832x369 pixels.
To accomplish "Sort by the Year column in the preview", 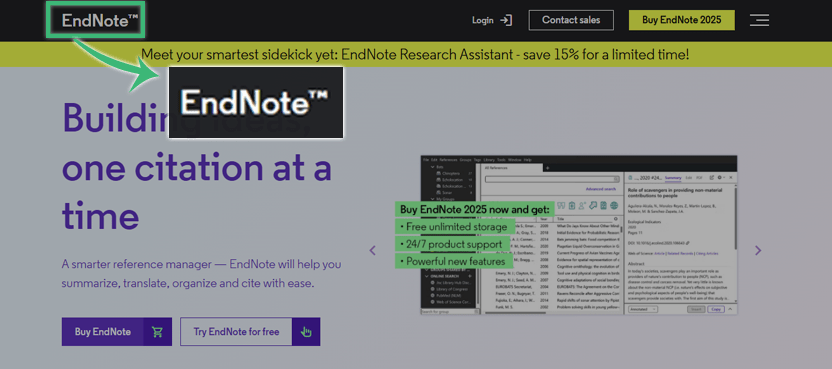I will click(544, 219).
